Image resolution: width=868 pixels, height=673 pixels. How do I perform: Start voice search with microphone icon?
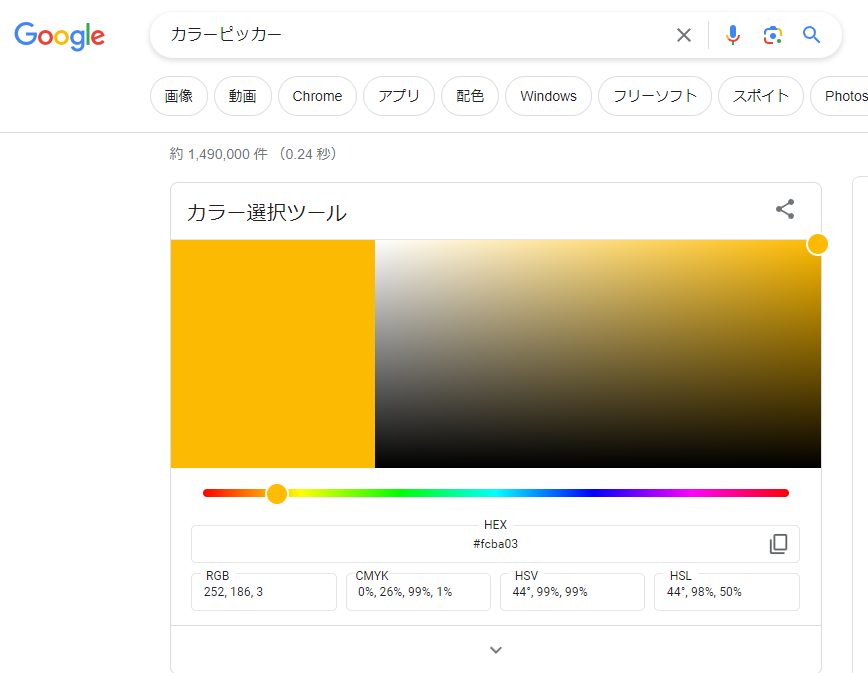point(732,35)
